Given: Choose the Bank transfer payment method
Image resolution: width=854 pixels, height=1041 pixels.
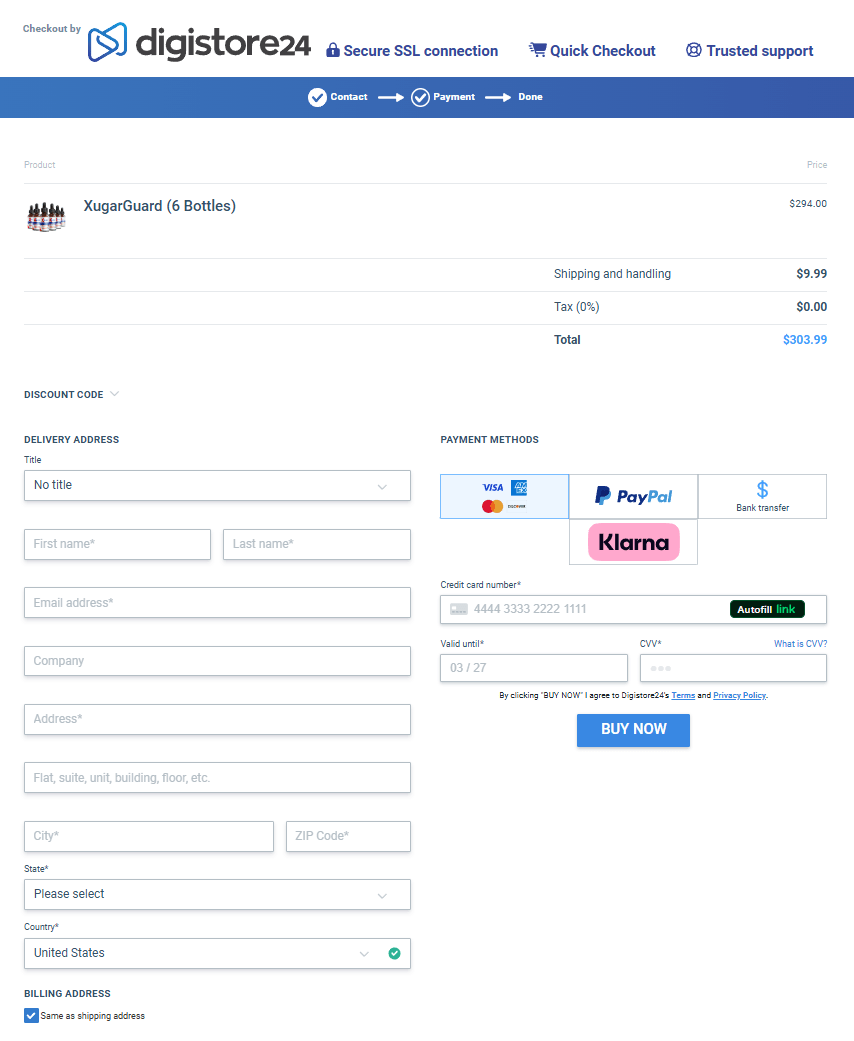Looking at the screenshot, I should tap(762, 496).
